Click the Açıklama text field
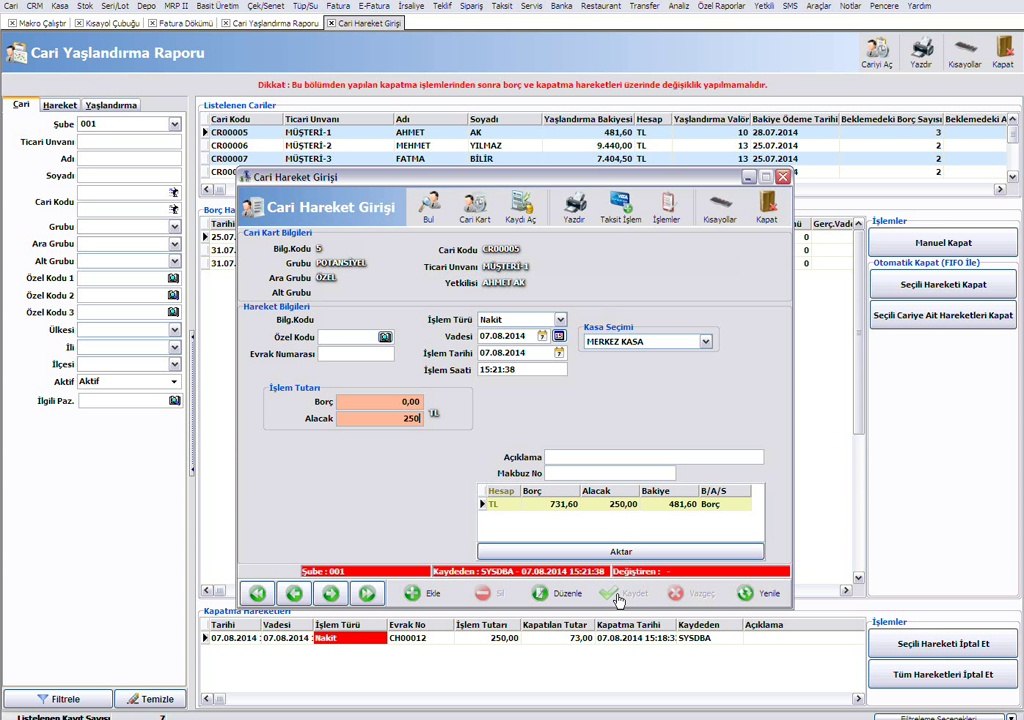The image size is (1024, 720). pyautogui.click(x=654, y=457)
